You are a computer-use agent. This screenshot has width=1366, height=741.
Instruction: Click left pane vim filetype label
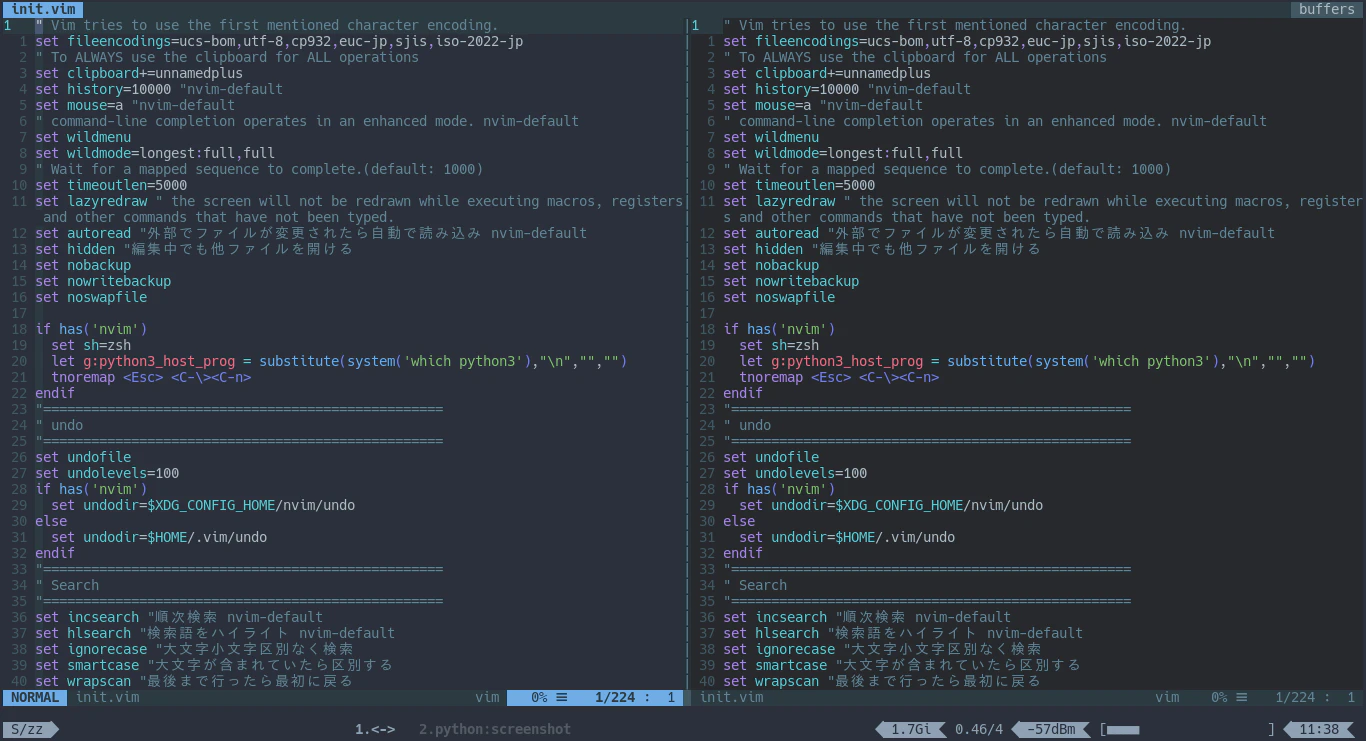pyautogui.click(x=487, y=697)
